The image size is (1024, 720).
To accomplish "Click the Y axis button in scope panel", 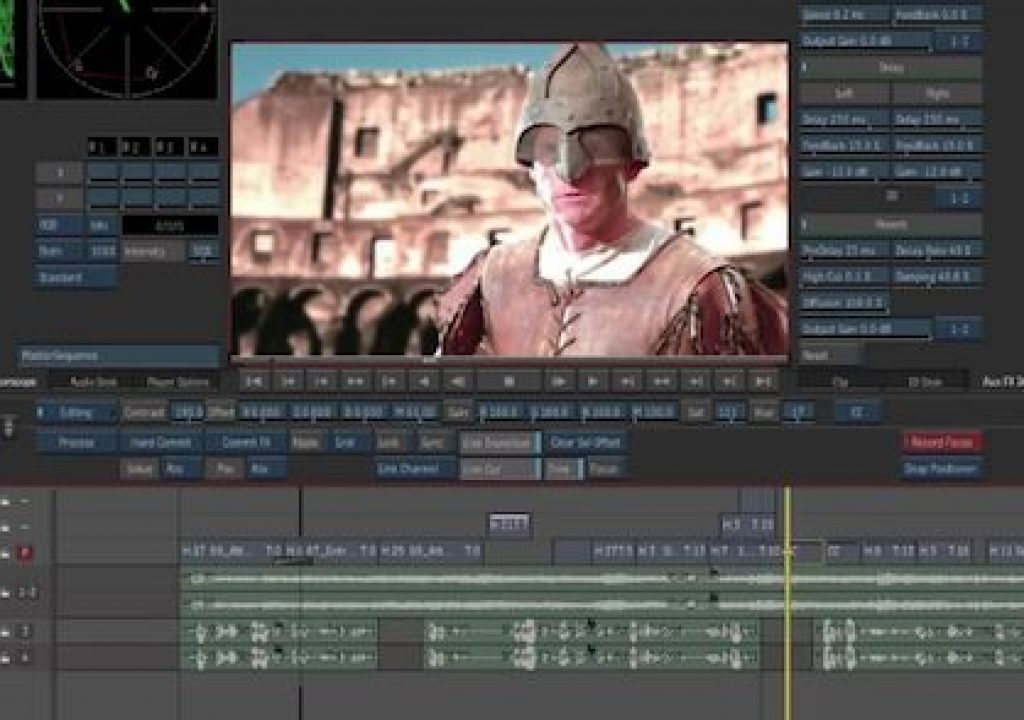I will pos(59,198).
